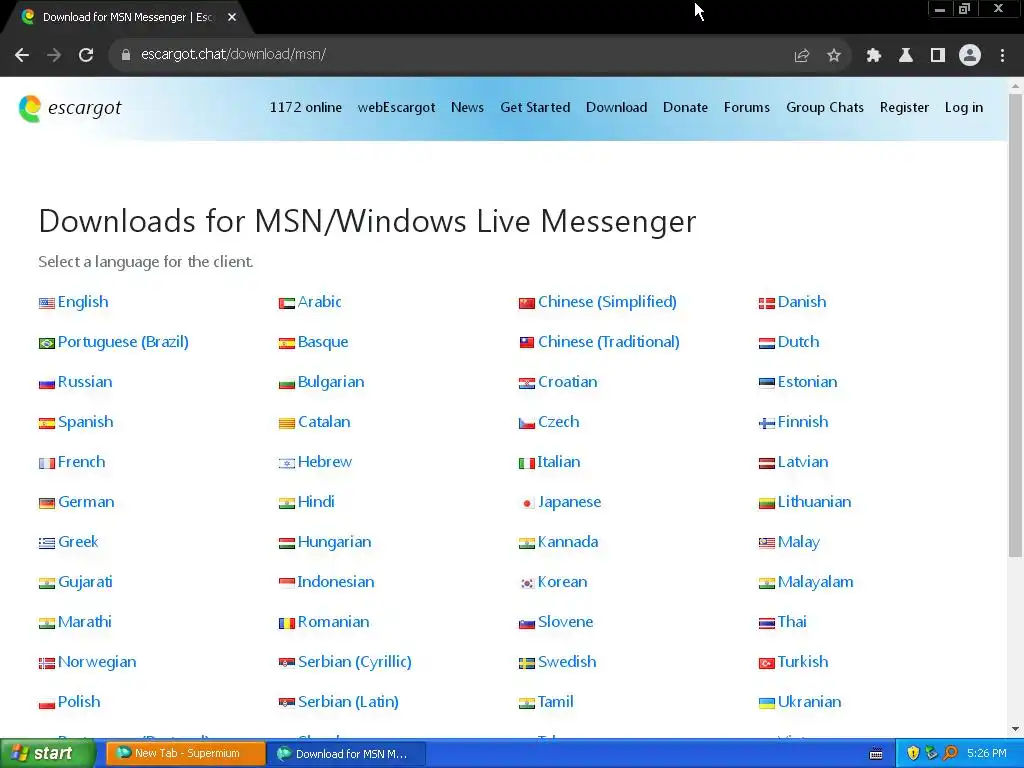This screenshot has height=768, width=1024.
Task: Open the security shield tray icon
Action: click(x=913, y=754)
